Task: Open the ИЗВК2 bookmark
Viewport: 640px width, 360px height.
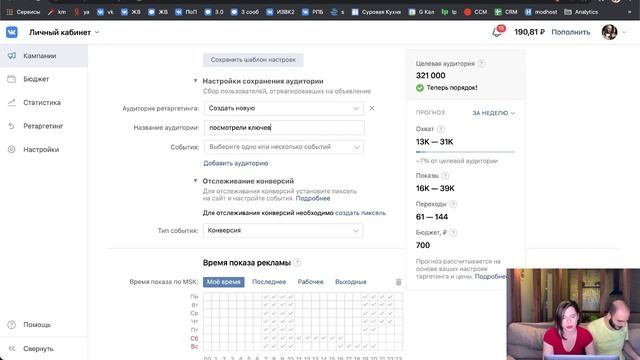Action: [x=280, y=12]
